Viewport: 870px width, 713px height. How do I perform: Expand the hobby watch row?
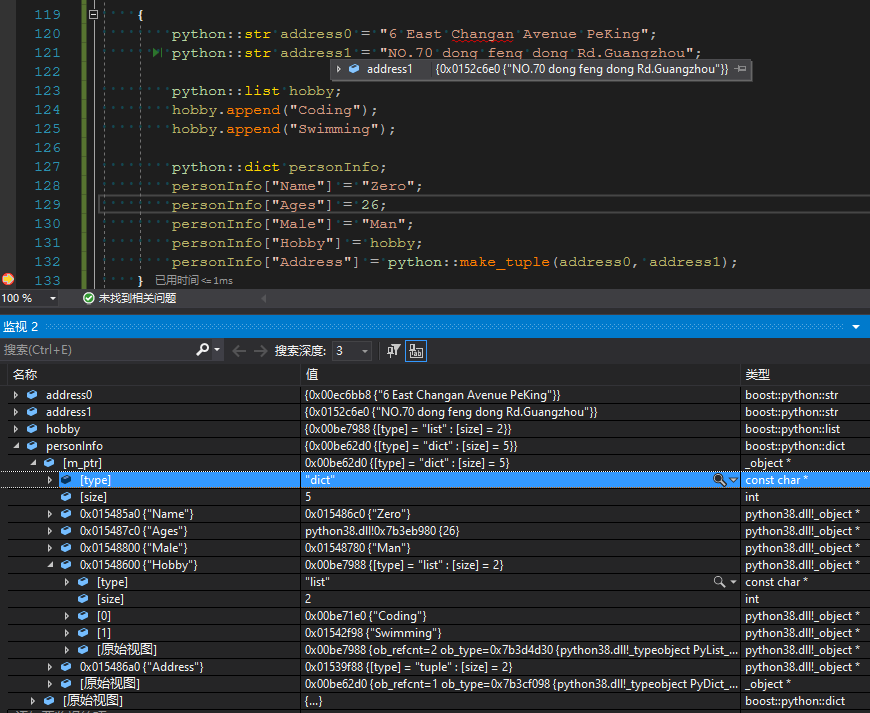pos(16,429)
